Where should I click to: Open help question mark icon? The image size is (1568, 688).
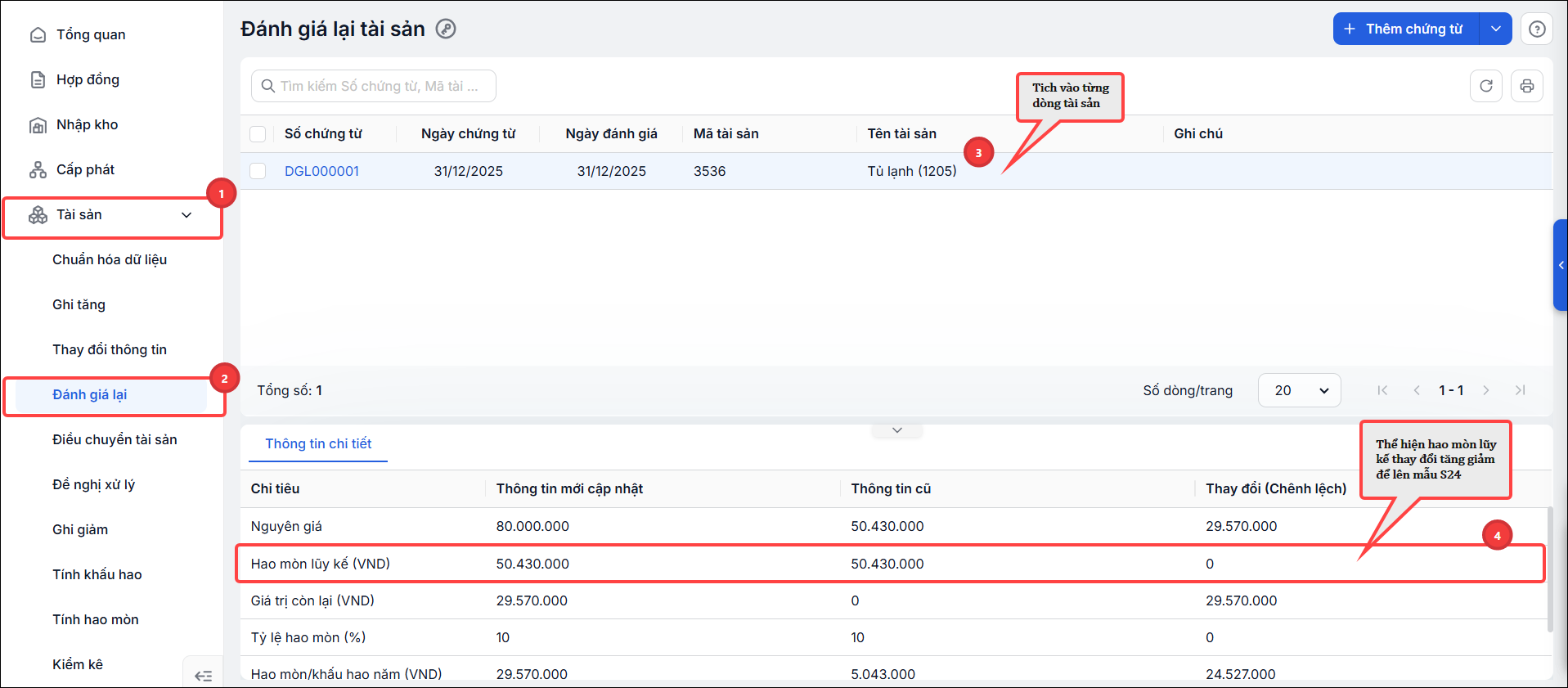[x=1537, y=29]
